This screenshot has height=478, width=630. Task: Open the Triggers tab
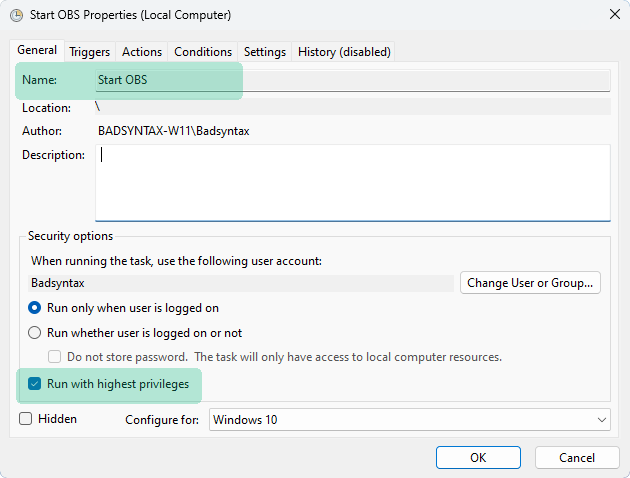(x=89, y=52)
